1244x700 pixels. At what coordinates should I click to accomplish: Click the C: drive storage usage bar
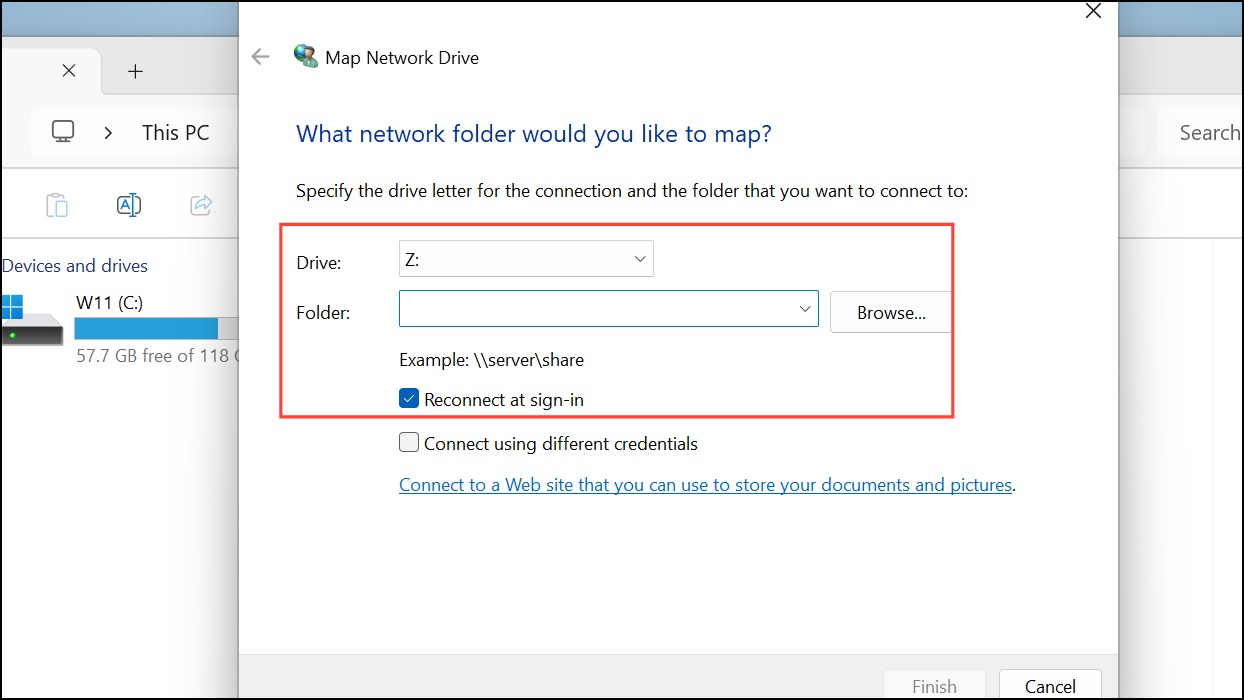(156, 328)
